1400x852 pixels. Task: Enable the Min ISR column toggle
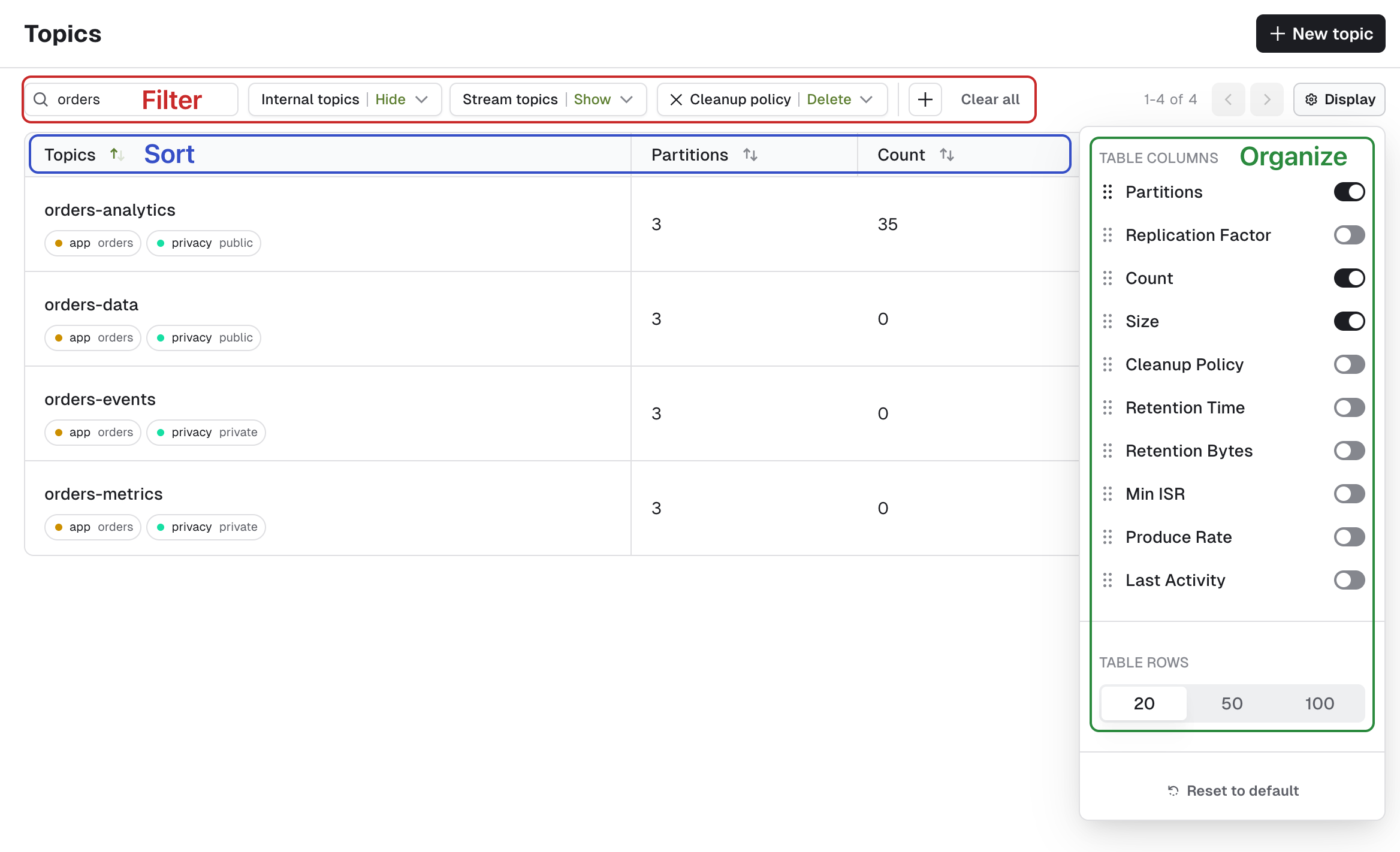(1349, 494)
